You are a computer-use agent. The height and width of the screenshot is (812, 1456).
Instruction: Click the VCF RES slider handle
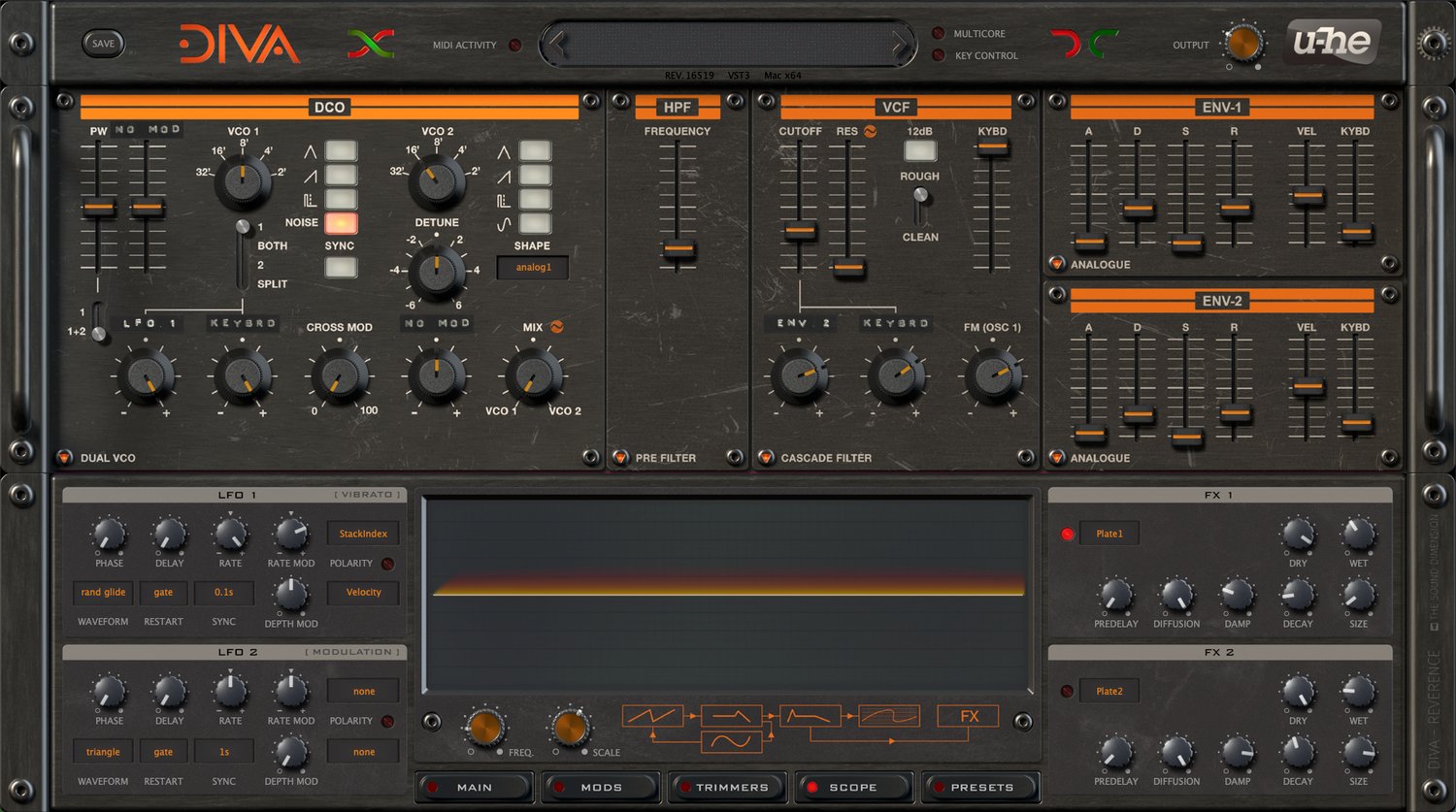point(848,267)
